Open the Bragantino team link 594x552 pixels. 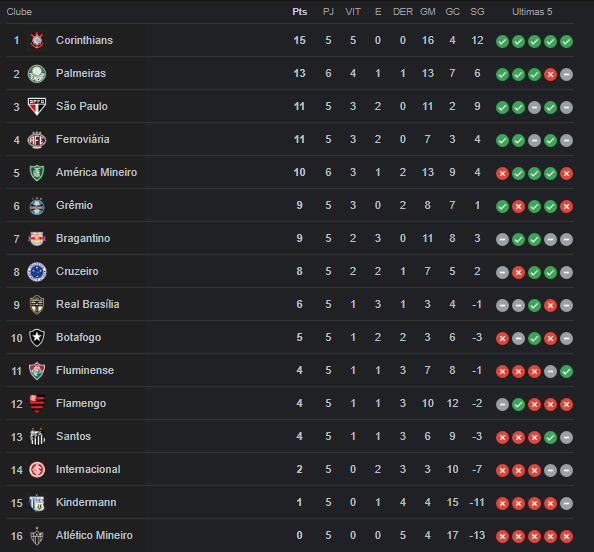83,238
